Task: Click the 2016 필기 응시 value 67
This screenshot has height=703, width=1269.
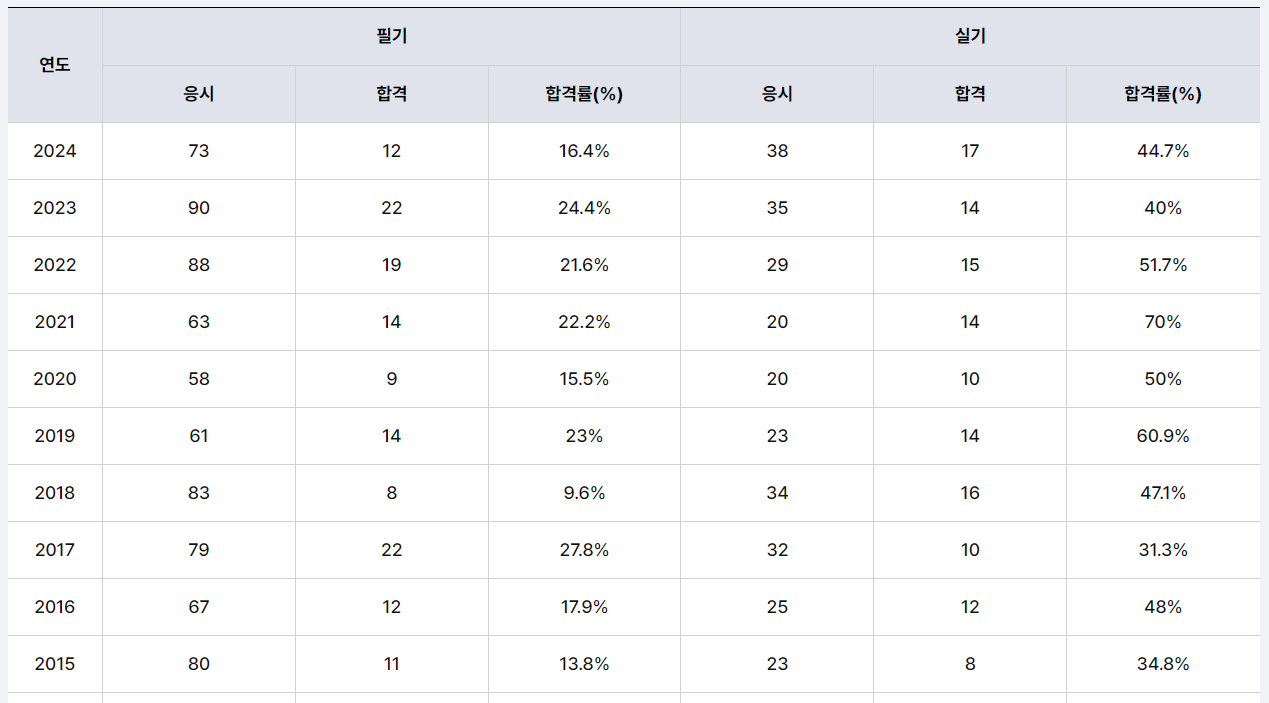Action: click(x=199, y=607)
